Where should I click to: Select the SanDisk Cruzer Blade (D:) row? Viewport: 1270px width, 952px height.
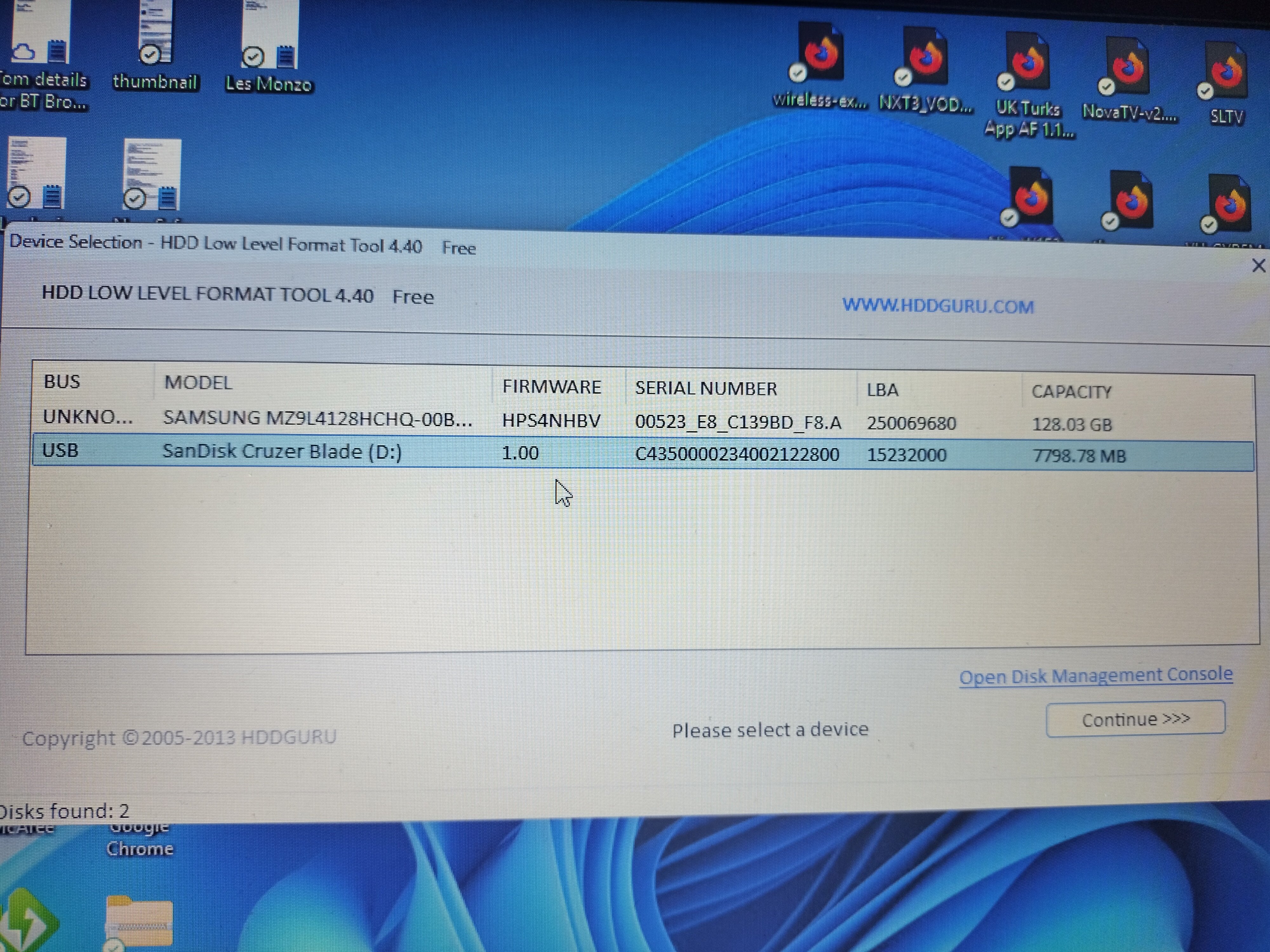(643, 453)
